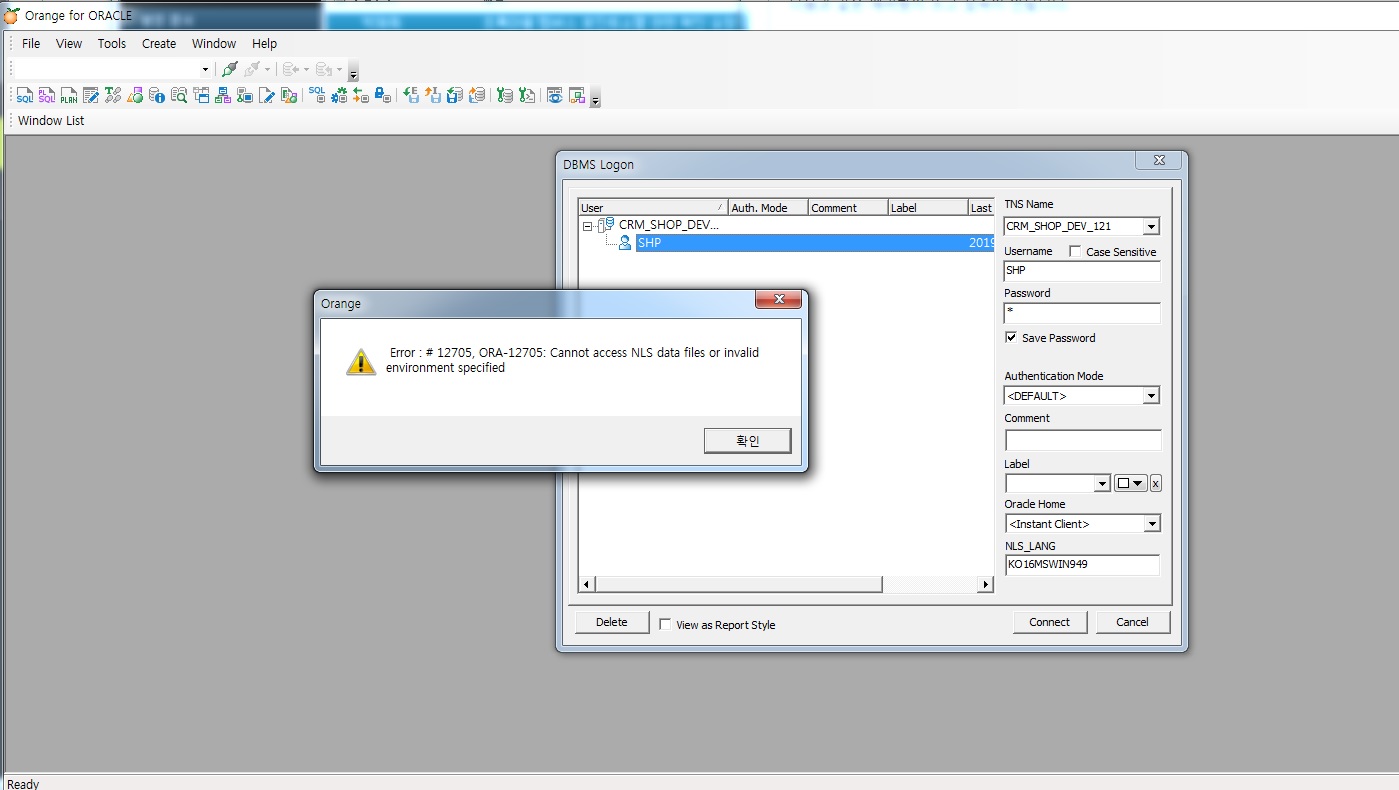1399x790 pixels.
Task: Click the green wrench database tool icon
Action: click(505, 96)
